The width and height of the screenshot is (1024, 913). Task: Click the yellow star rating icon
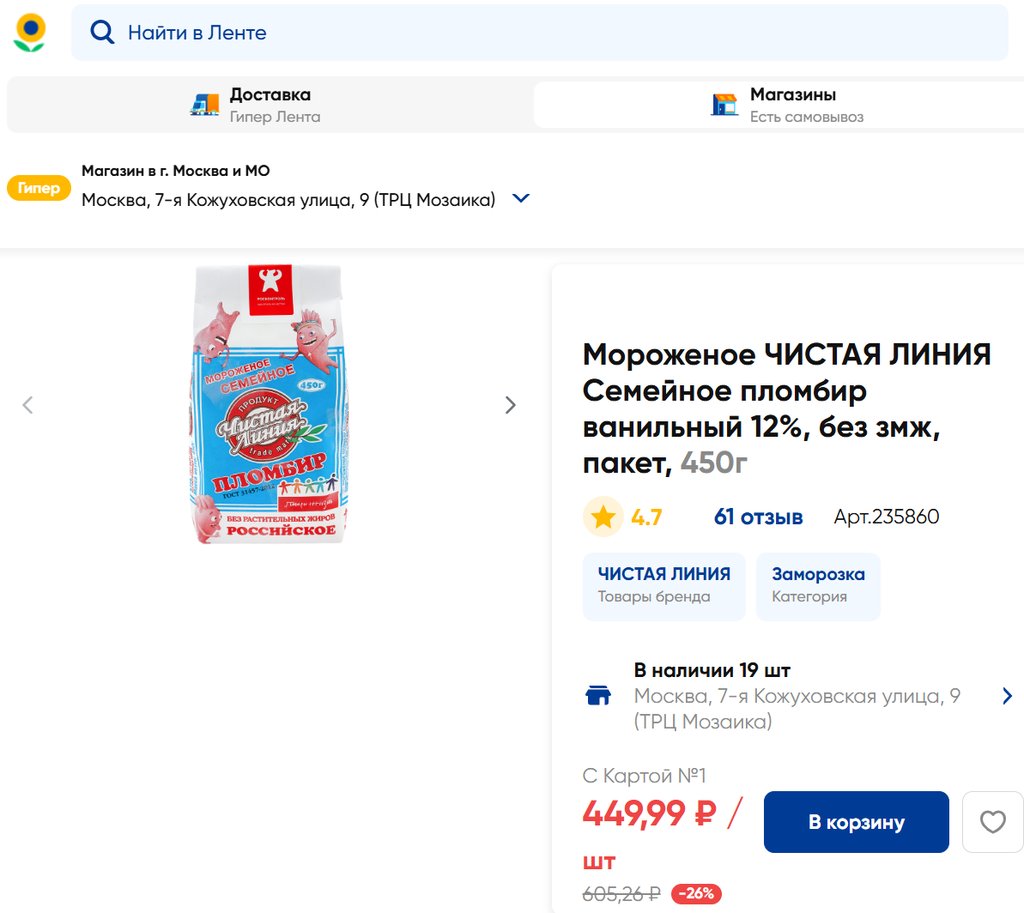(603, 517)
